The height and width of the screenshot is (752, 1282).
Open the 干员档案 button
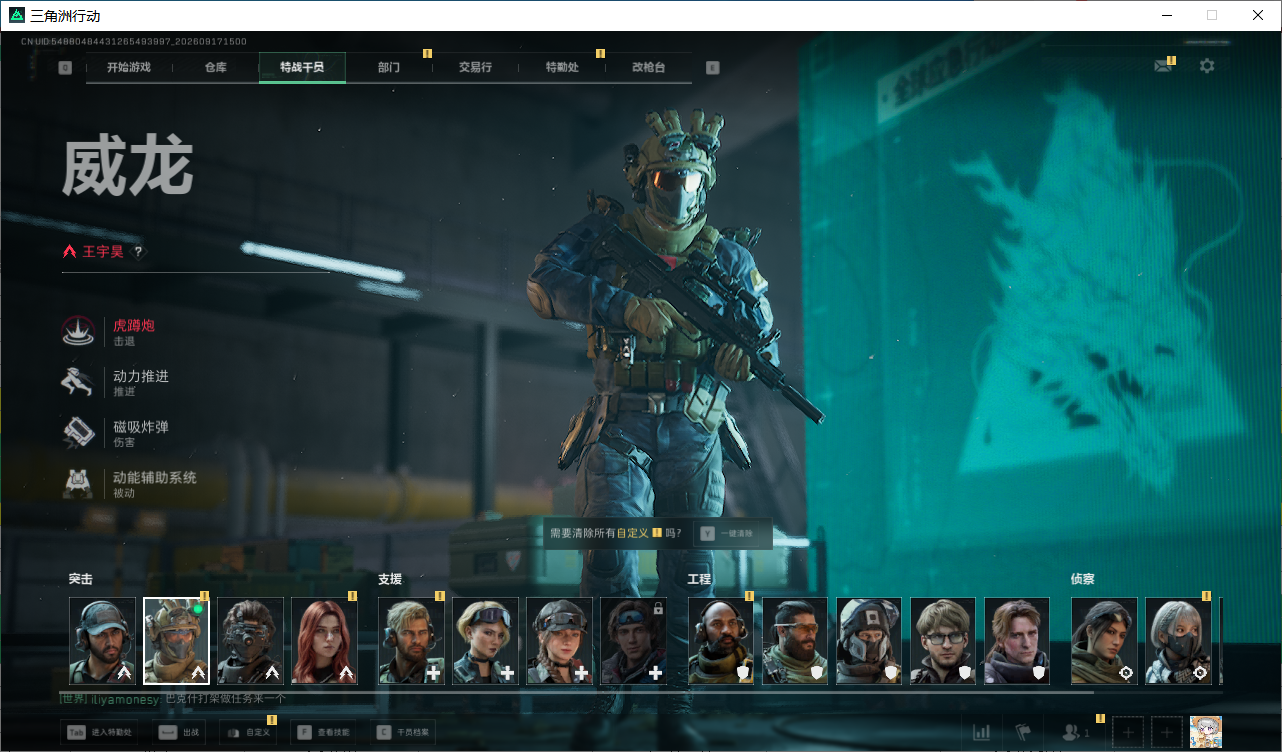tap(403, 733)
